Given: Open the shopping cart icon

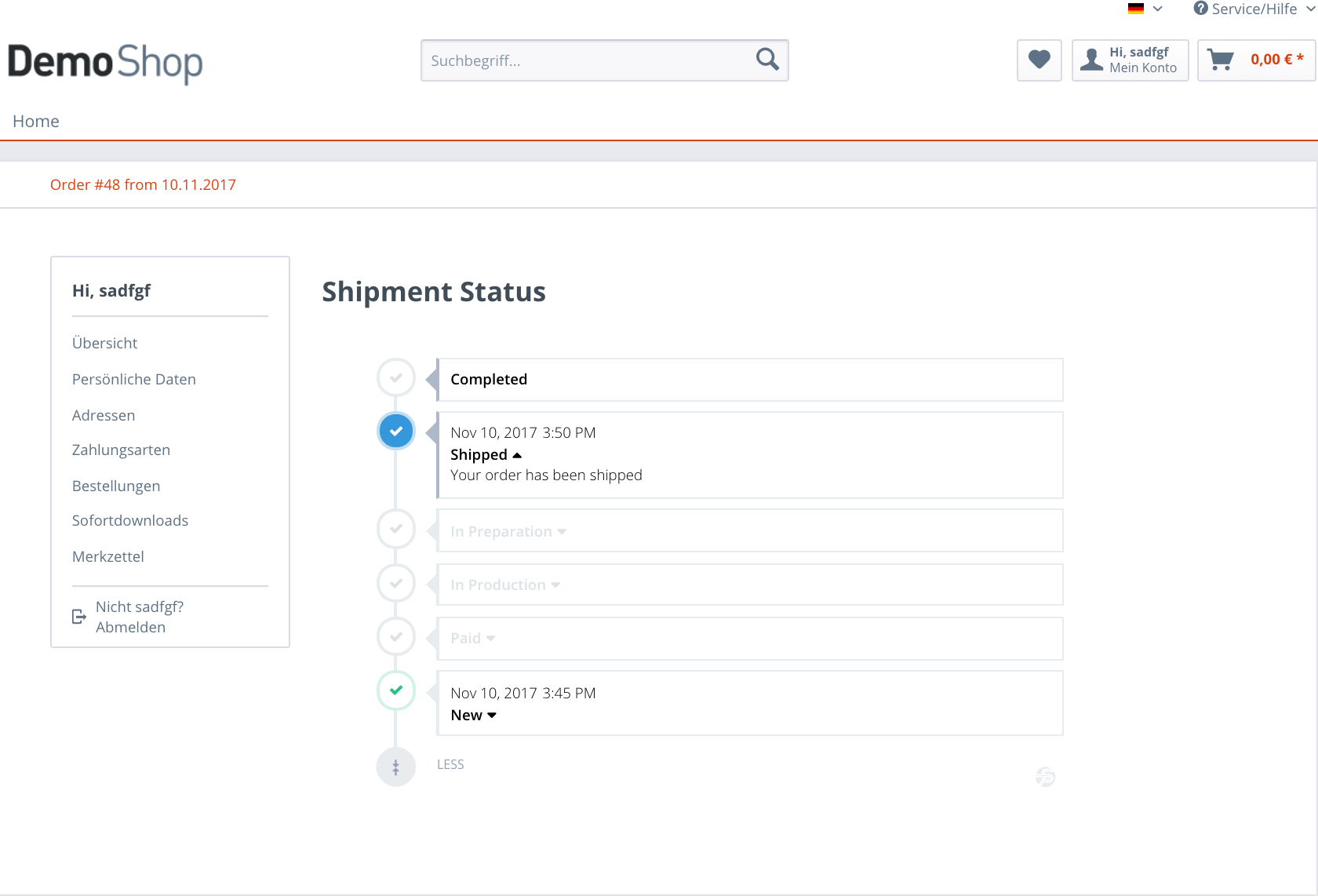Looking at the screenshot, I should pyautogui.click(x=1220, y=60).
